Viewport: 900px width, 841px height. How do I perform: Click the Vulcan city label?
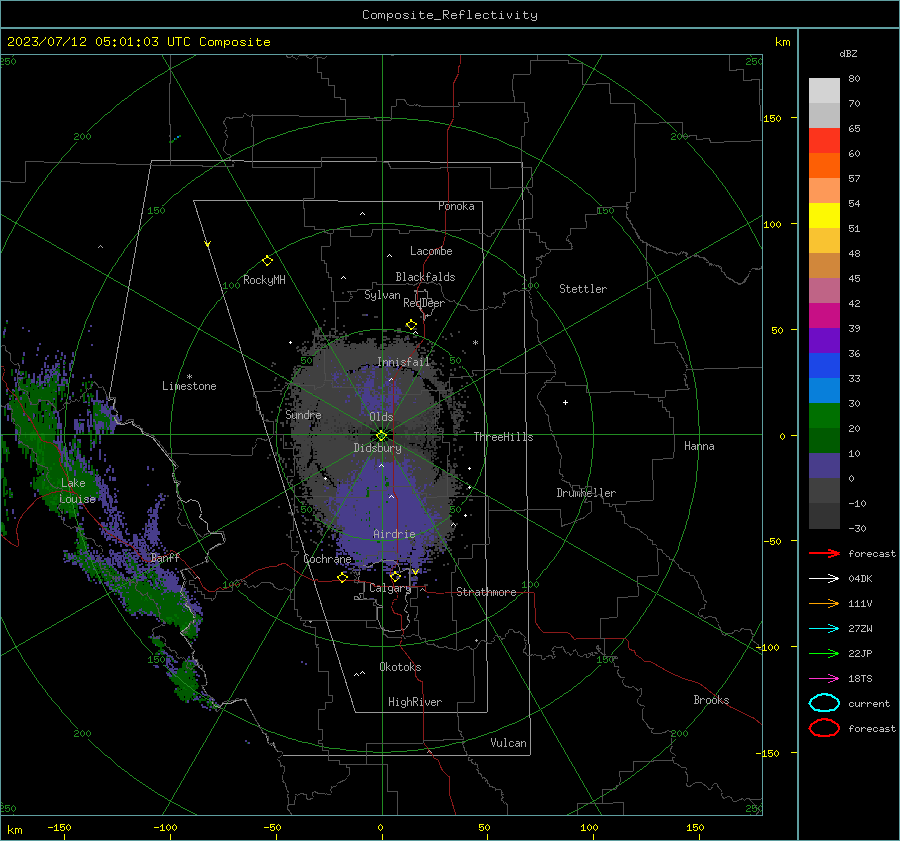(508, 743)
